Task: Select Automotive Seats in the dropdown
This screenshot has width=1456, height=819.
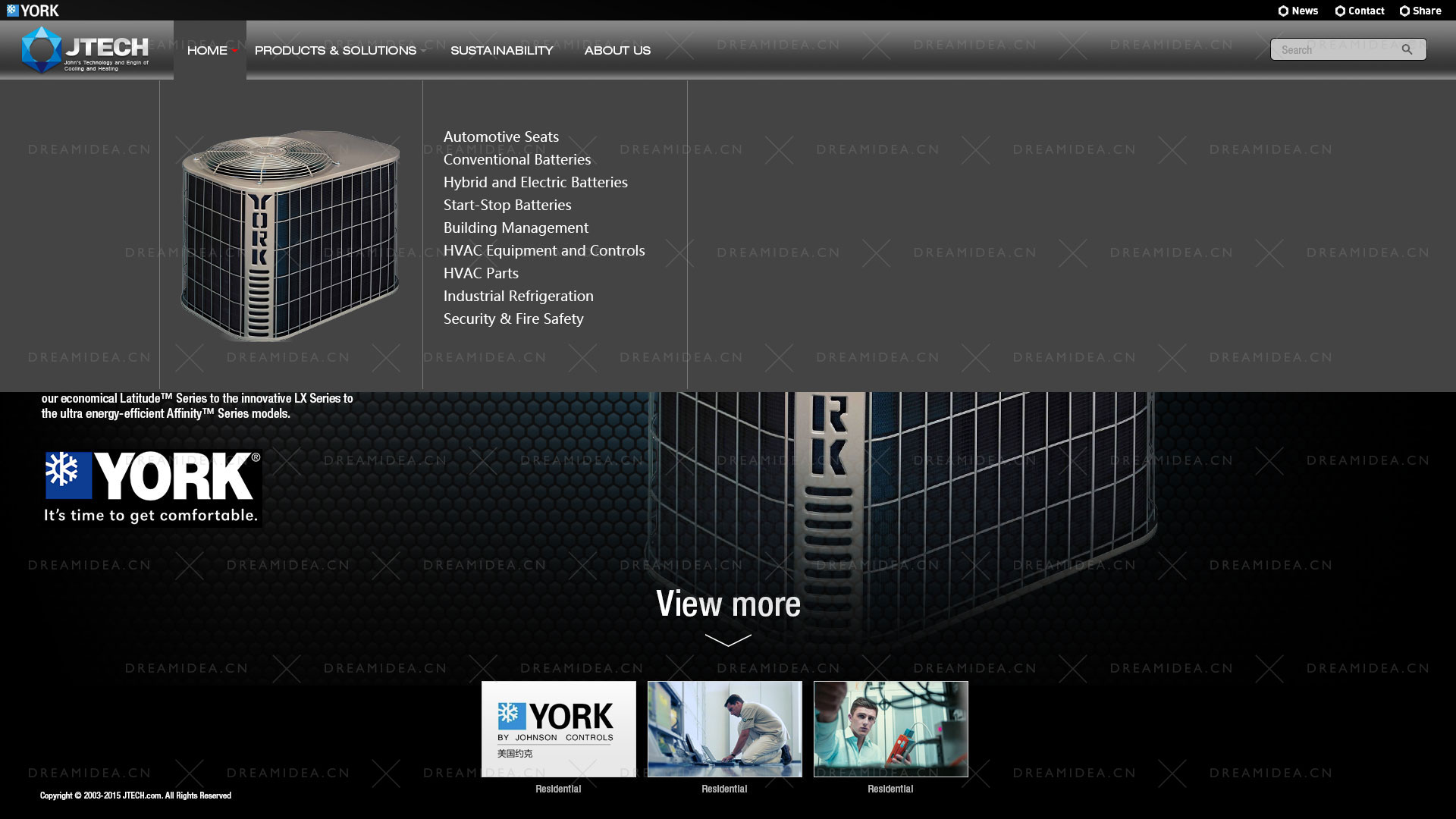Action: pyautogui.click(x=501, y=136)
